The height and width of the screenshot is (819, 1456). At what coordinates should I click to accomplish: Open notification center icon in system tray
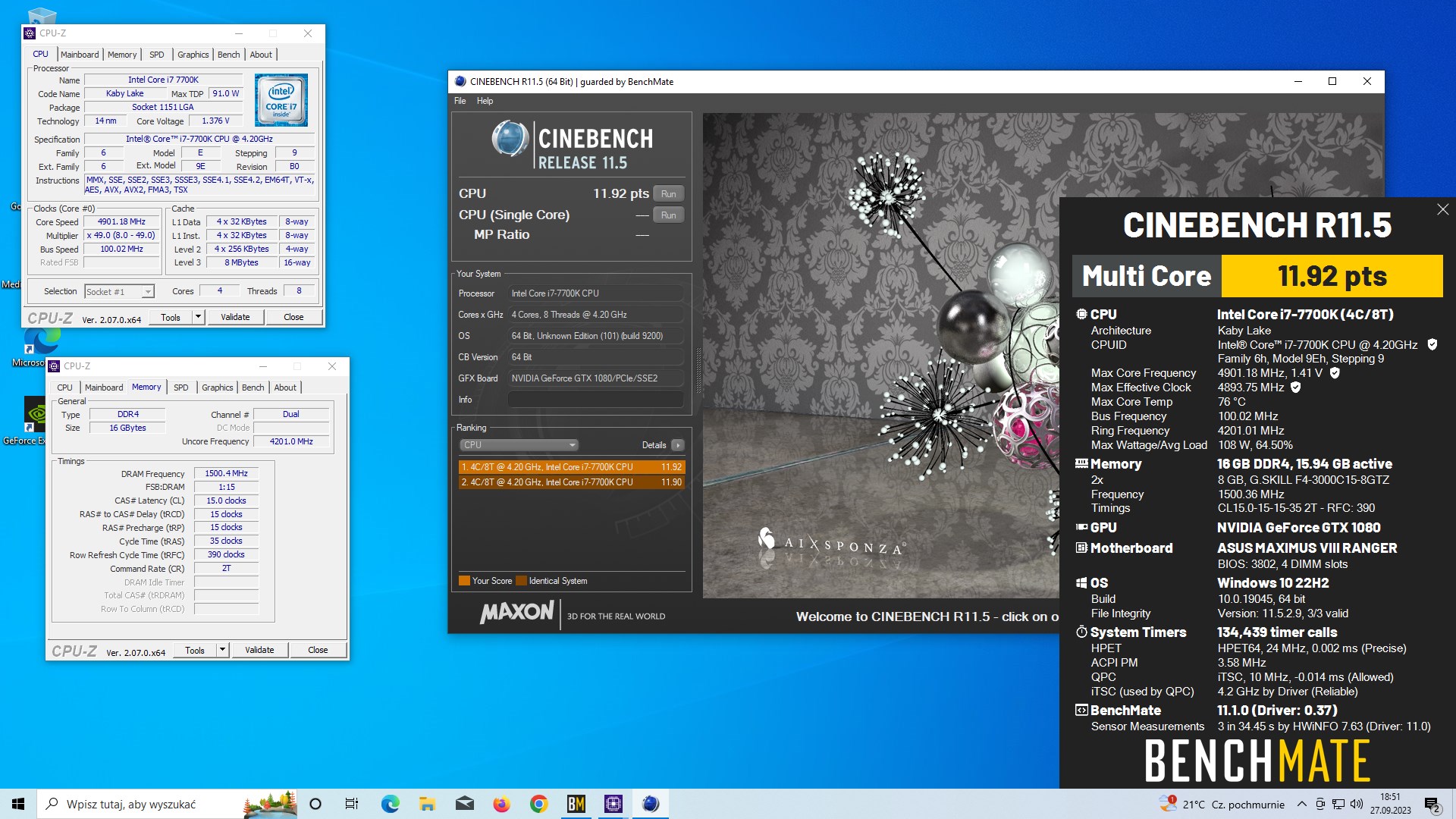click(1432, 804)
